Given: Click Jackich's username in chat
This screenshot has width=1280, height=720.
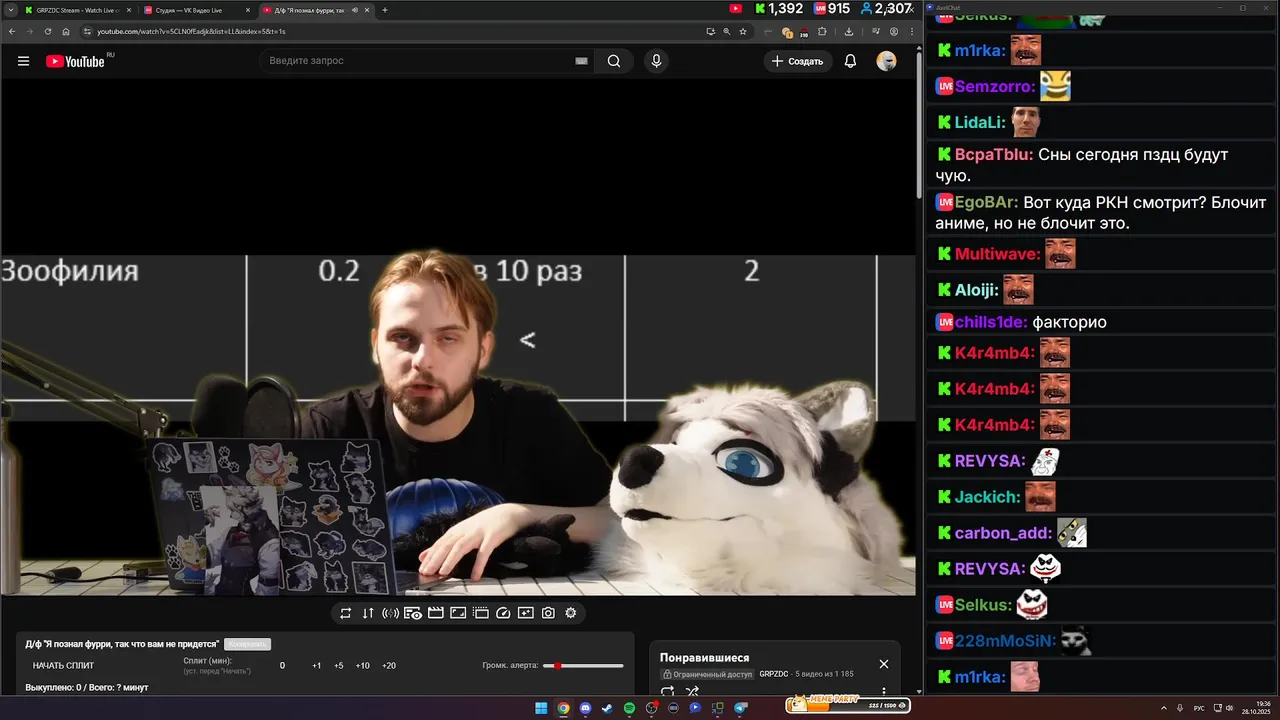Looking at the screenshot, I should click(987, 497).
